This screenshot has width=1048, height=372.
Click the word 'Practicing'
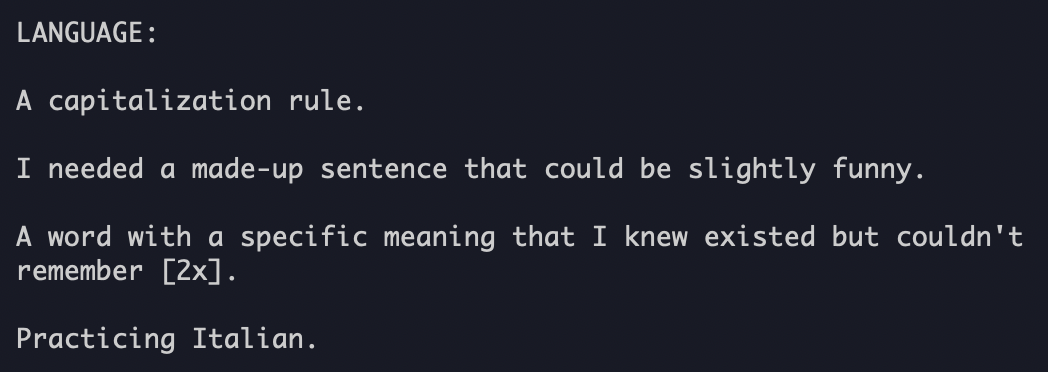pos(96,339)
